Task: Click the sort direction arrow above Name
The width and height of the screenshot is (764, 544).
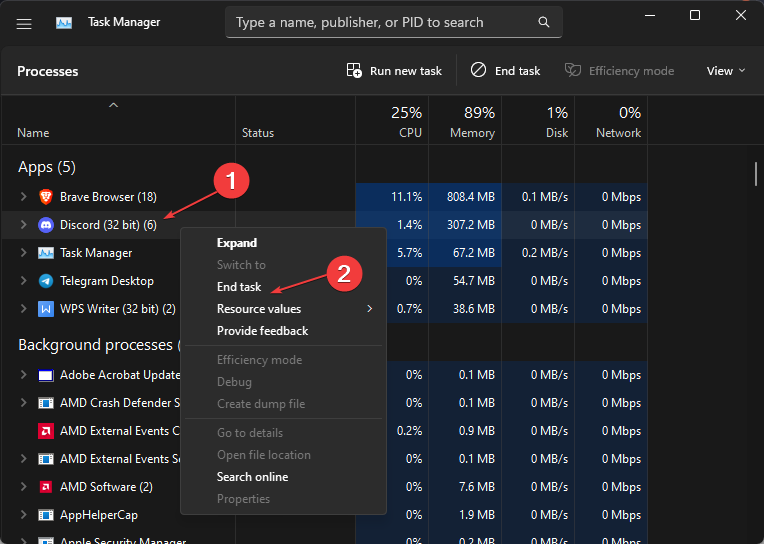Action: pyautogui.click(x=114, y=105)
